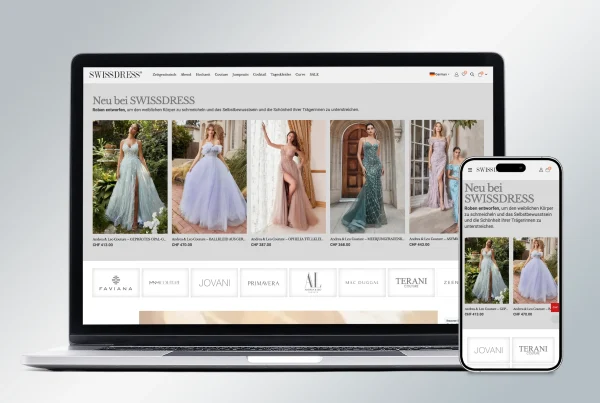Viewport: 600px width, 403px height.
Task: Click the red badge at the phone screen edge
Action: click(554, 307)
